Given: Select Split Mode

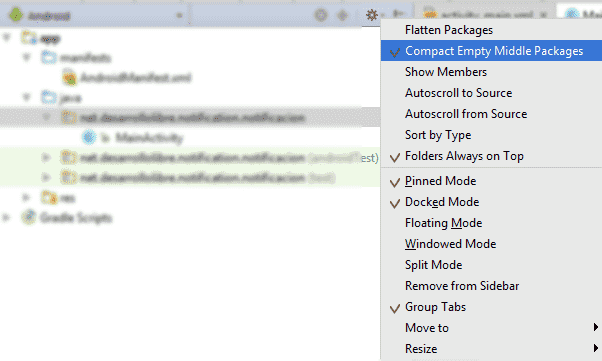Looking at the screenshot, I should (x=491, y=265).
